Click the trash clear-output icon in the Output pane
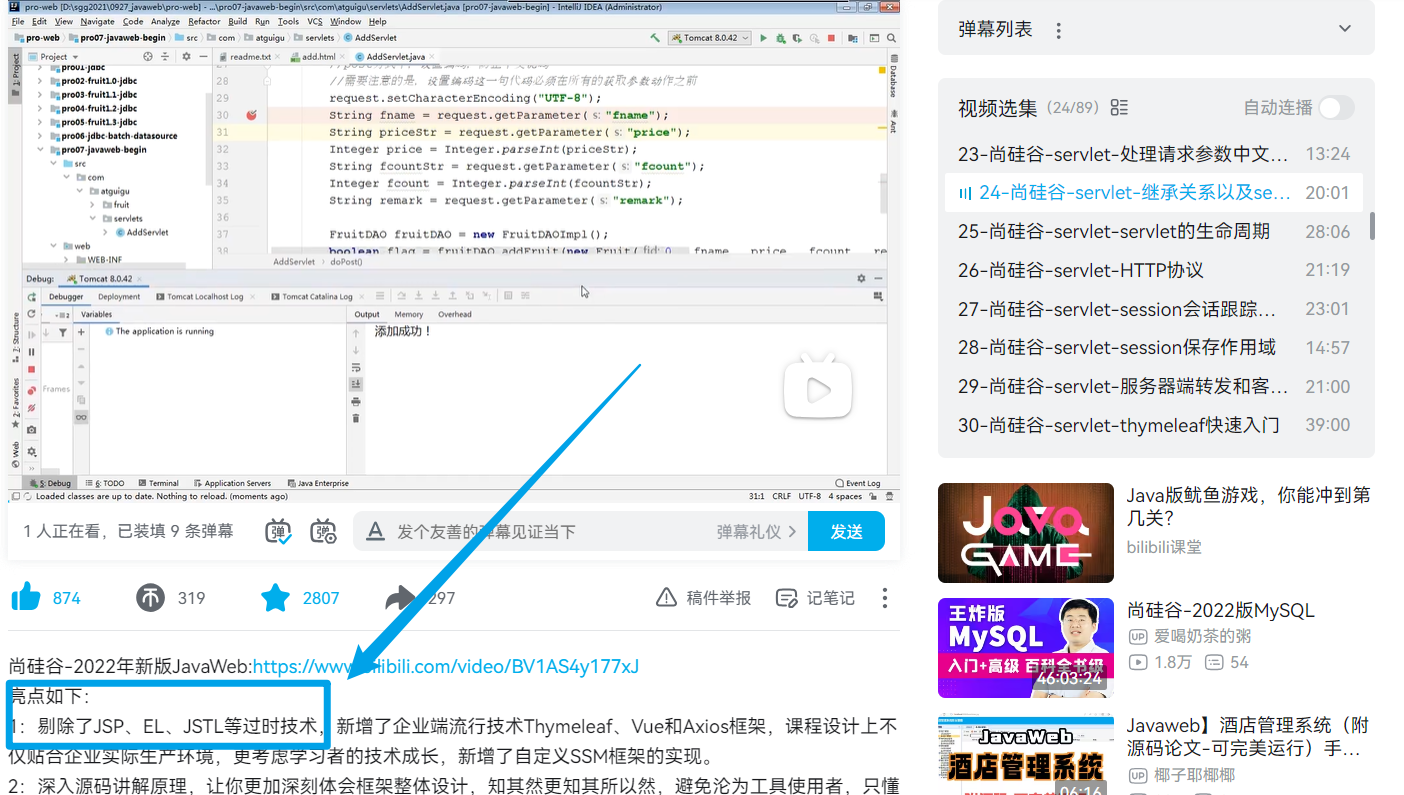Viewport: 1404px width, 795px height. 356,418
